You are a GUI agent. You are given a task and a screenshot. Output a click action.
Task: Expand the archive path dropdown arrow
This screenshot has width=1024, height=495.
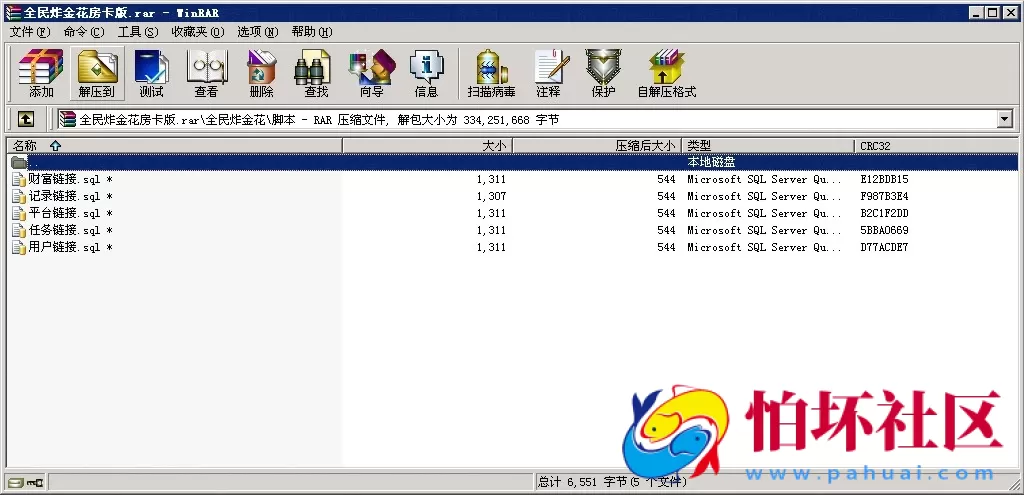(x=1005, y=120)
